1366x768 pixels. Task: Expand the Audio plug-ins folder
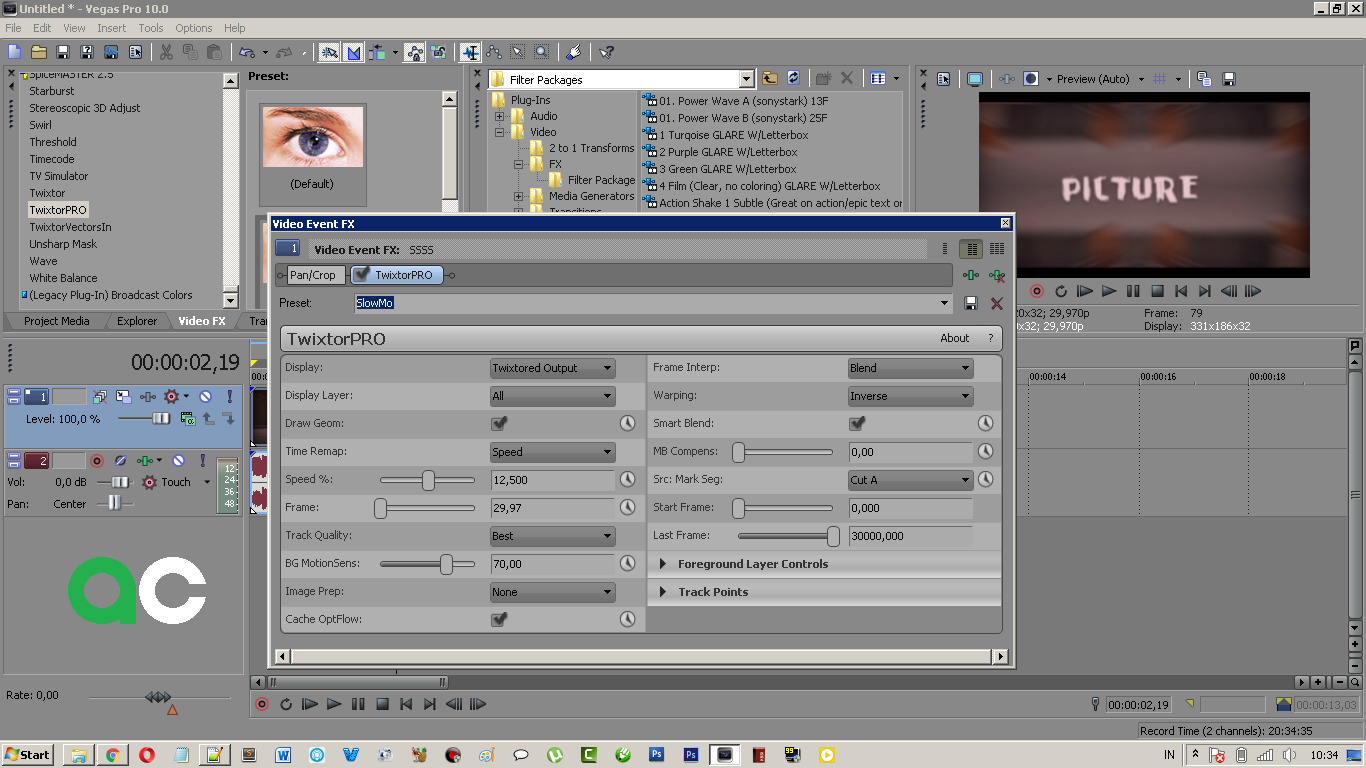[500, 116]
